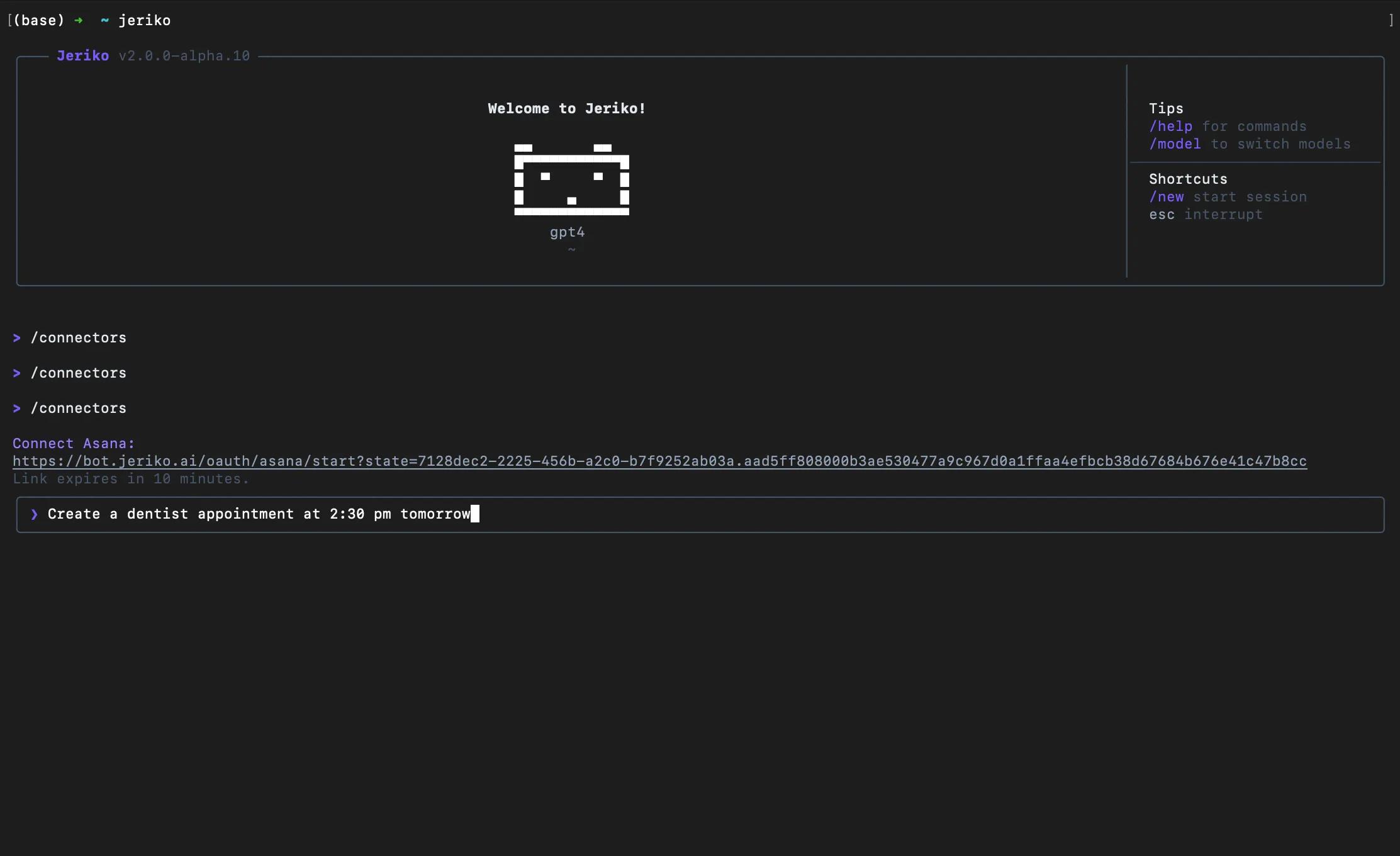
Task: Click the /help command tip
Action: [1170, 127]
